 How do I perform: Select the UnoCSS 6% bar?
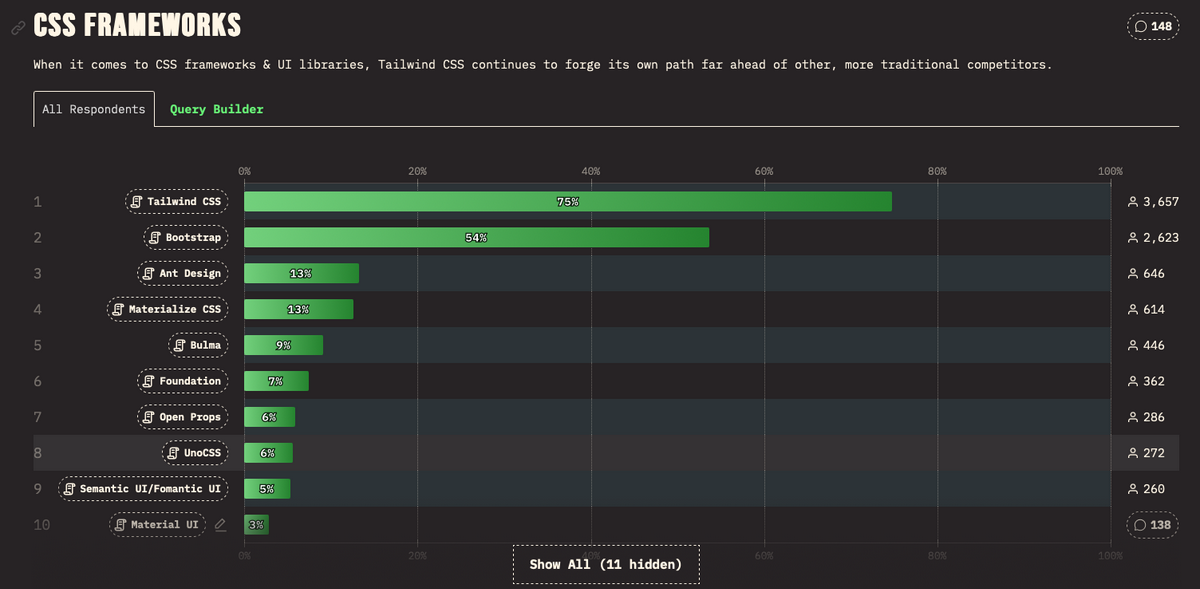pyautogui.click(x=269, y=453)
